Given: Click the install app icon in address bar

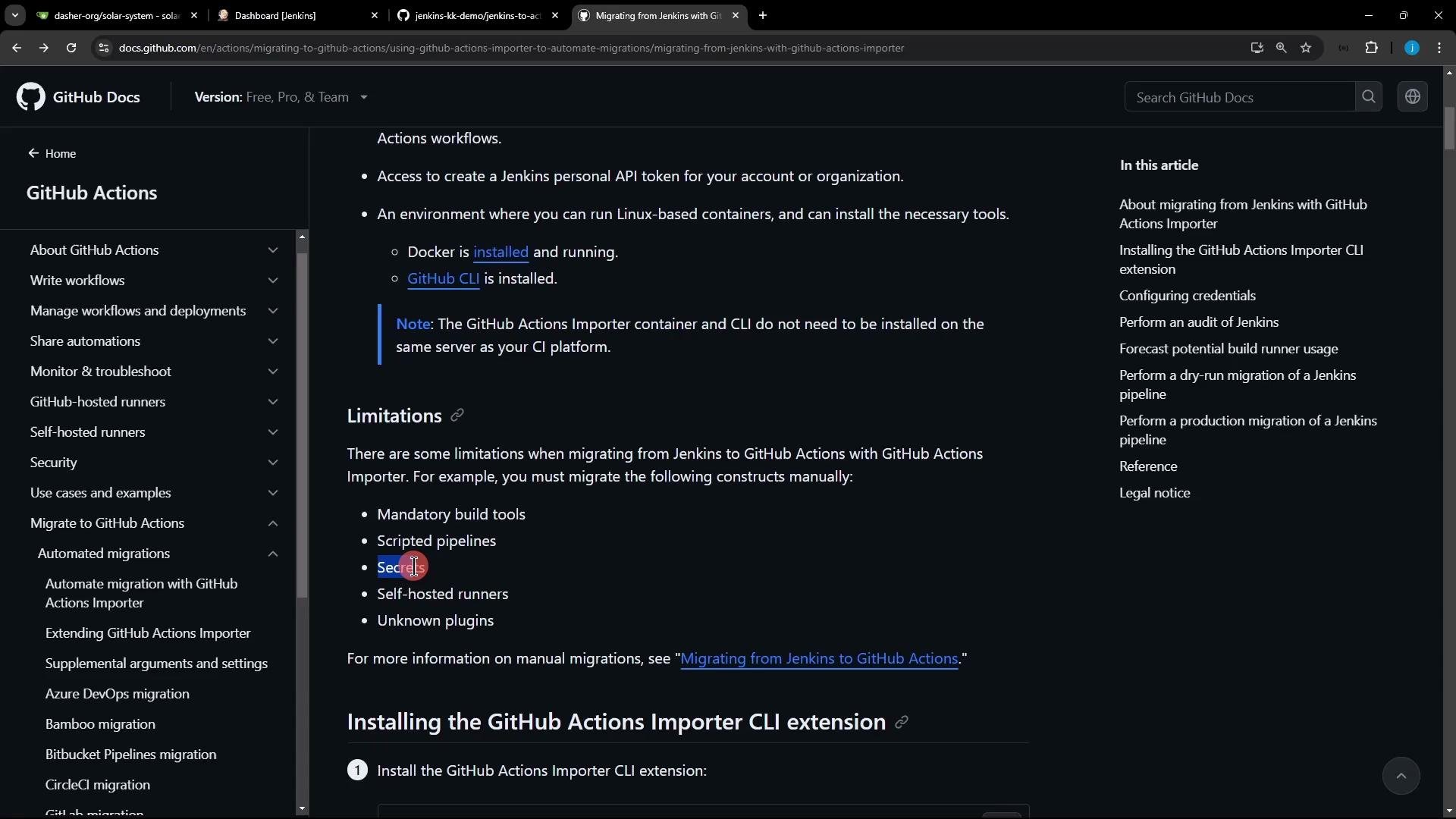Looking at the screenshot, I should pyautogui.click(x=1257, y=48).
